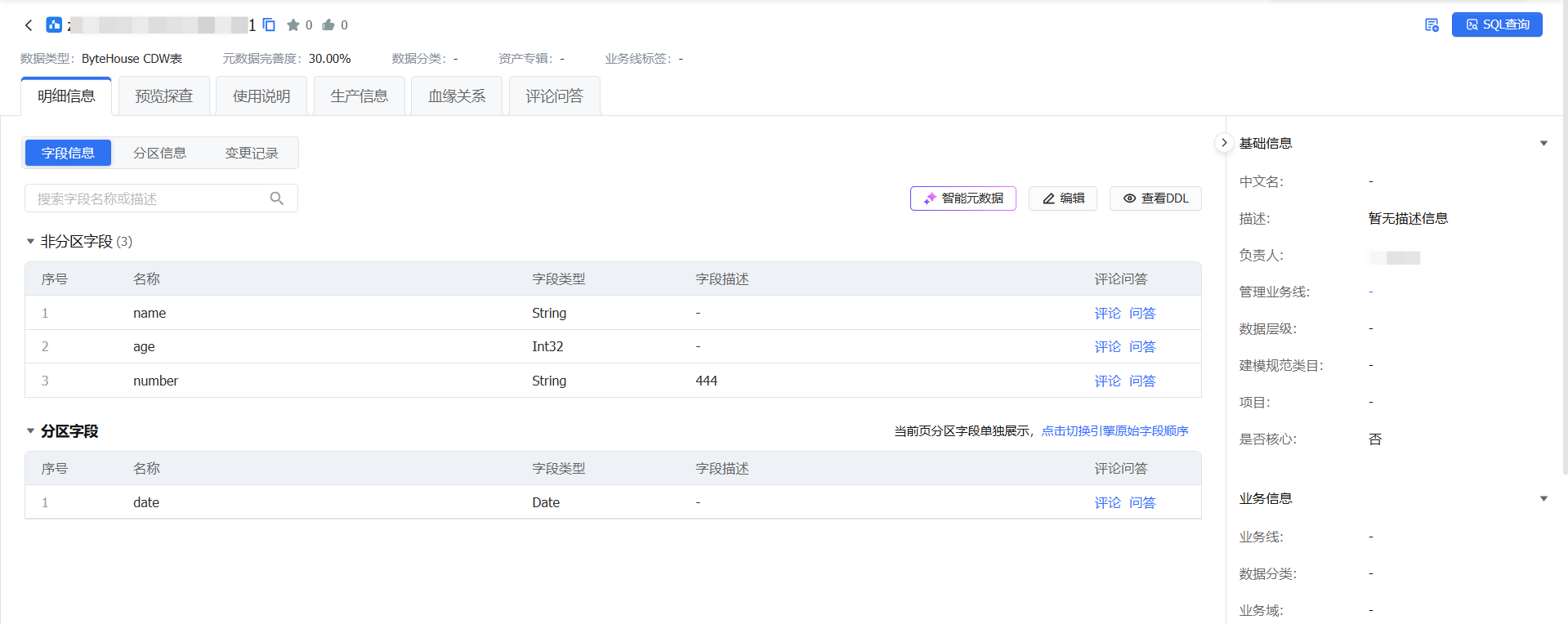Copy the table name with copy icon

coord(269,25)
